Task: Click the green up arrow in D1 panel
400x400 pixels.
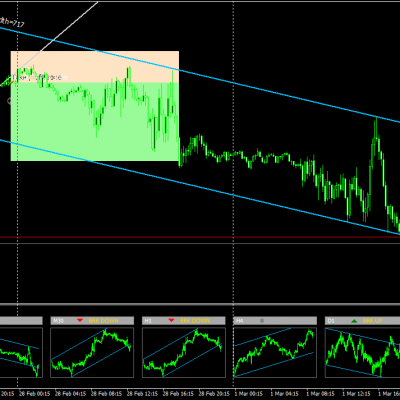Action: coord(354,321)
